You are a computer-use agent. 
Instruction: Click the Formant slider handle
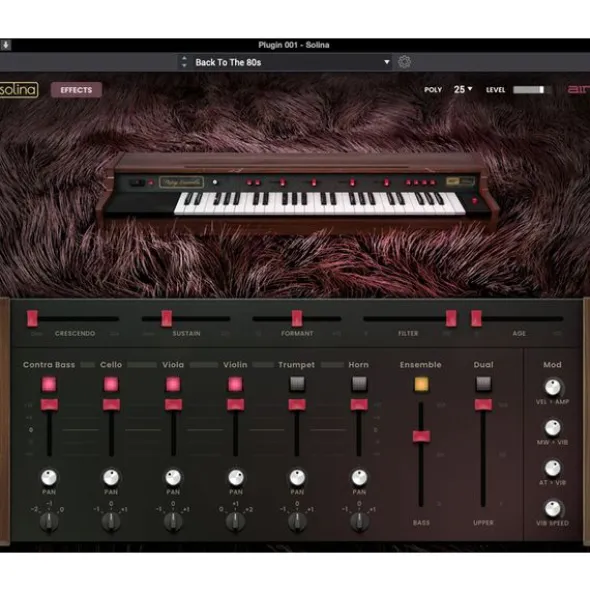[297, 318]
